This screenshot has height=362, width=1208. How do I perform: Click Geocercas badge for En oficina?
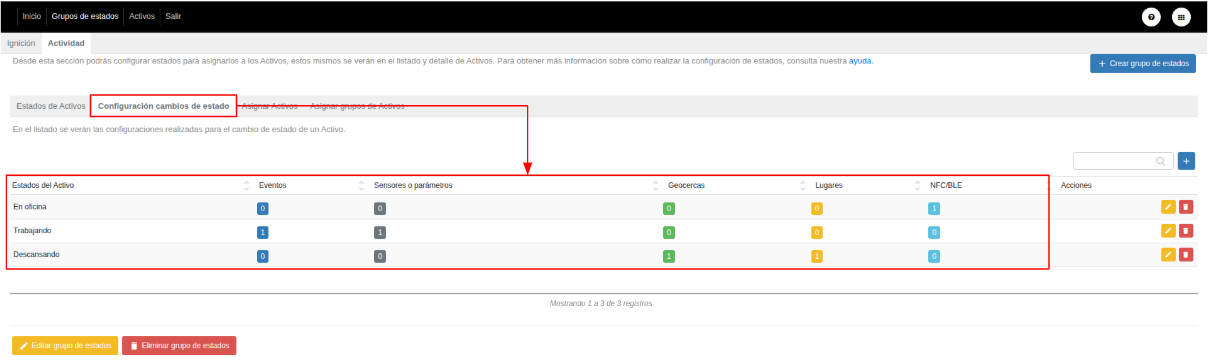669,208
